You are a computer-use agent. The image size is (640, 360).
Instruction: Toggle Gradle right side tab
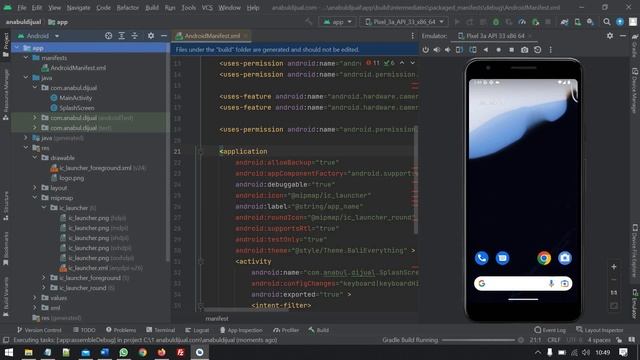[635, 46]
